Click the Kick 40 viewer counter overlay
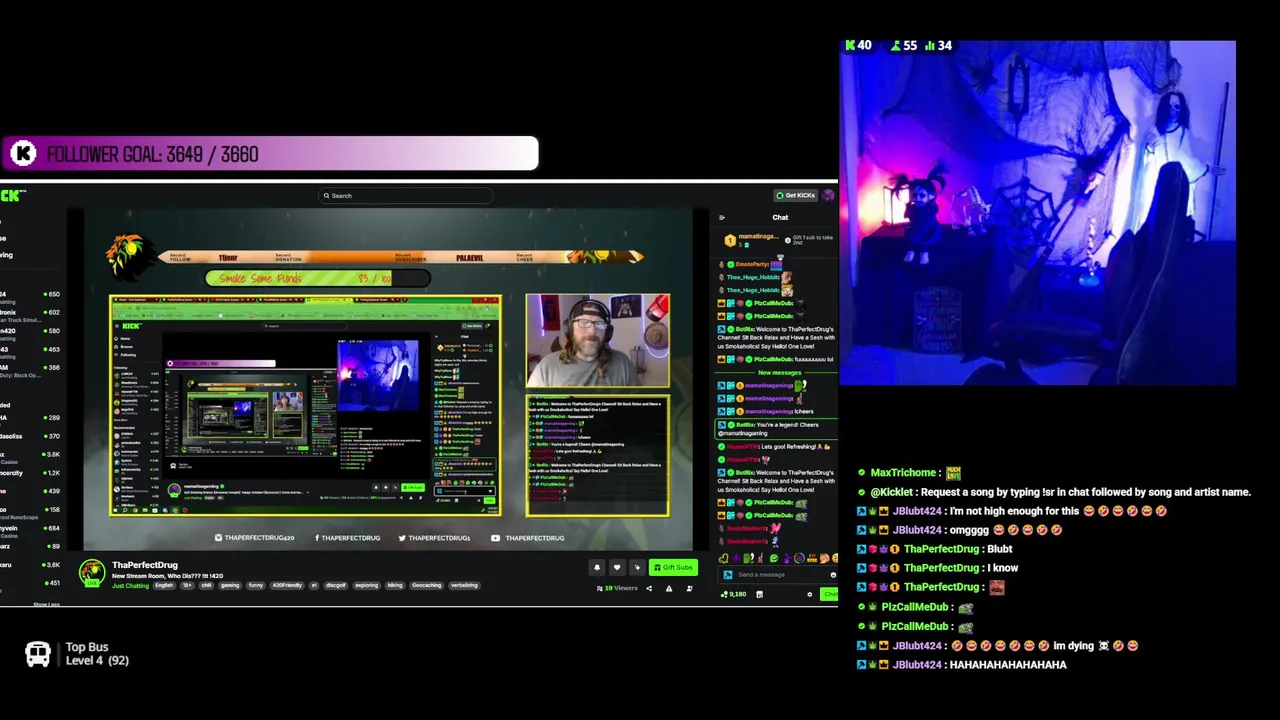 tap(859, 46)
